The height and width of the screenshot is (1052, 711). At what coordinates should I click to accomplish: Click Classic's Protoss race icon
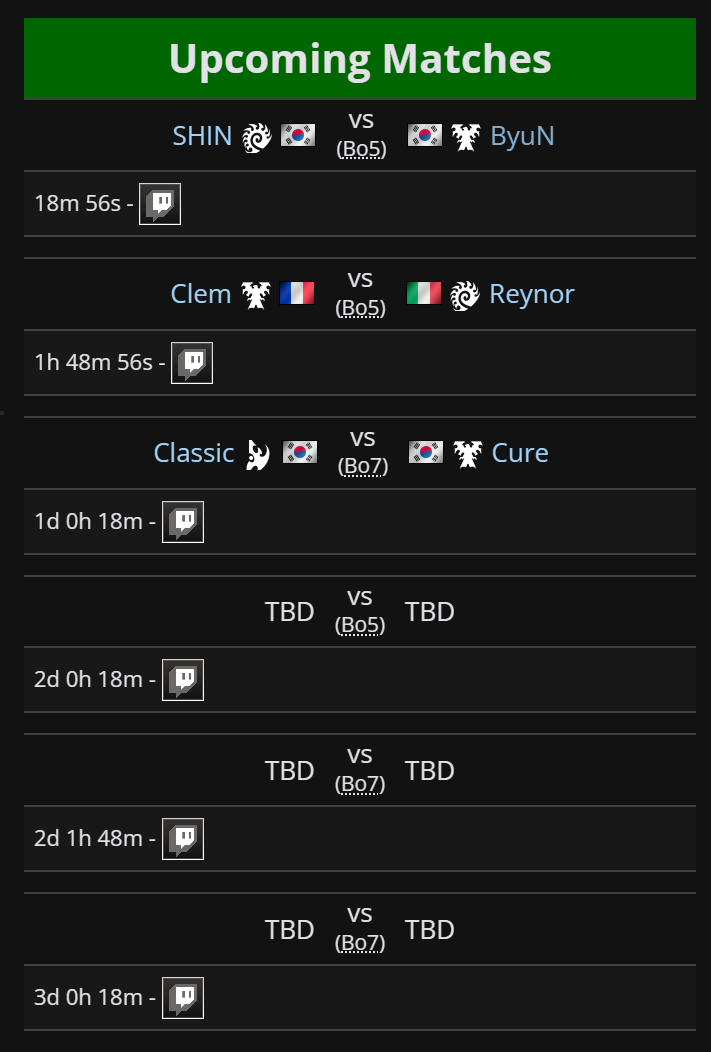[258, 454]
